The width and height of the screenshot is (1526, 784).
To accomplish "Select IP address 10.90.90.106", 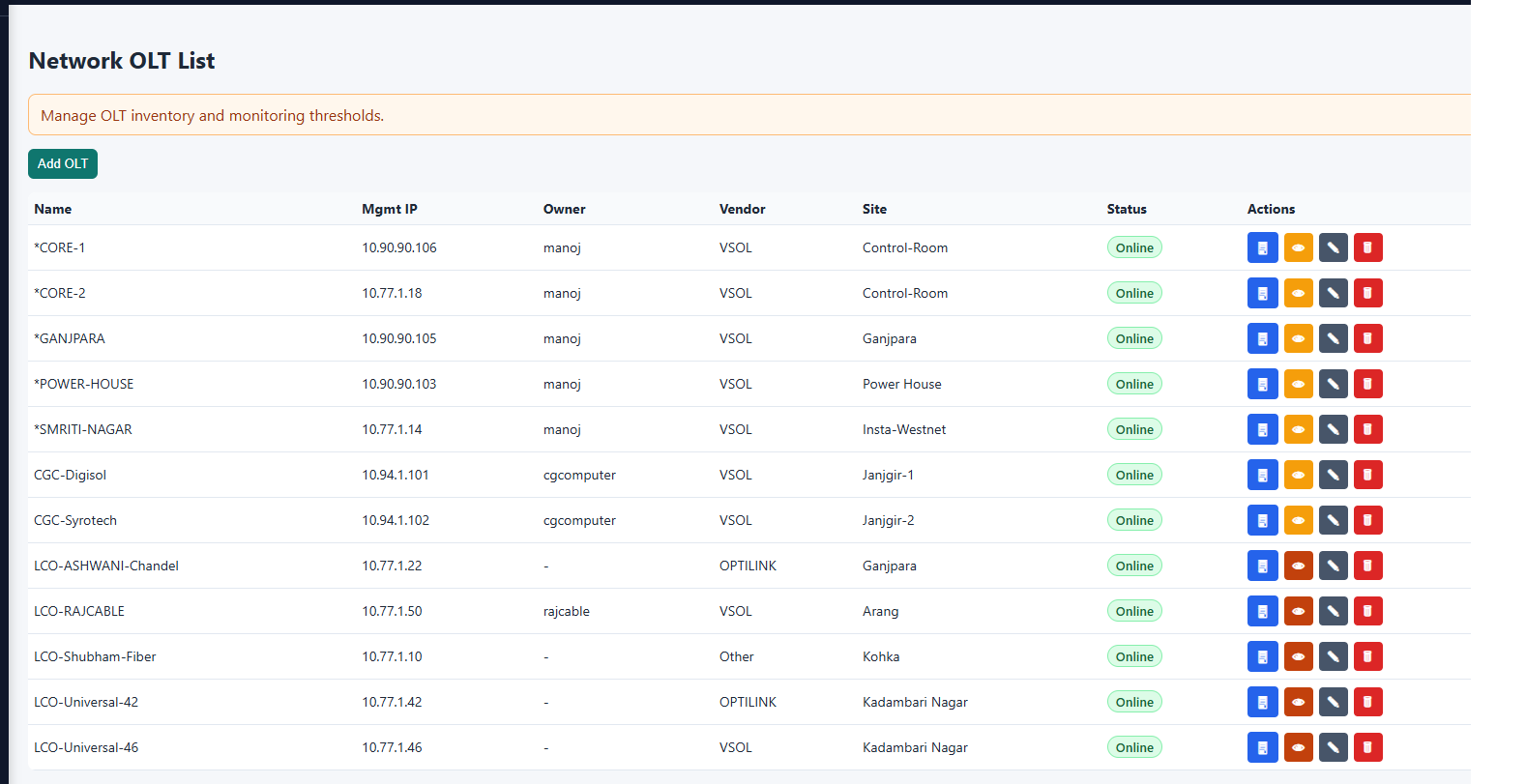I will [399, 247].
